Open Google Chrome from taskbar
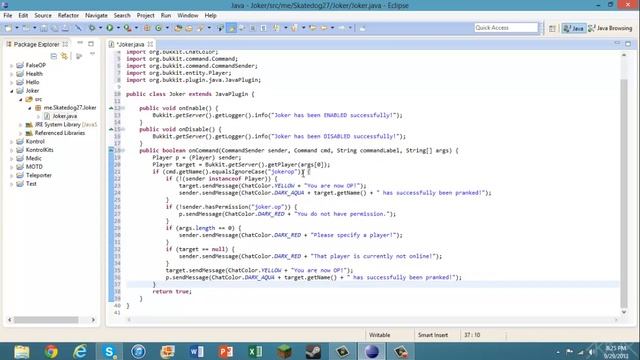 click(x=51, y=351)
